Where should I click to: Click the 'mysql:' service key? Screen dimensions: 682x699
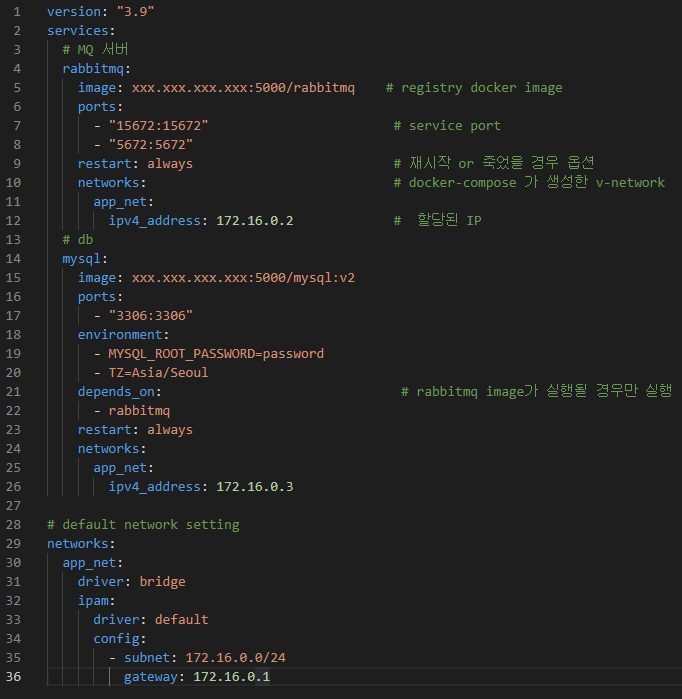click(85, 259)
